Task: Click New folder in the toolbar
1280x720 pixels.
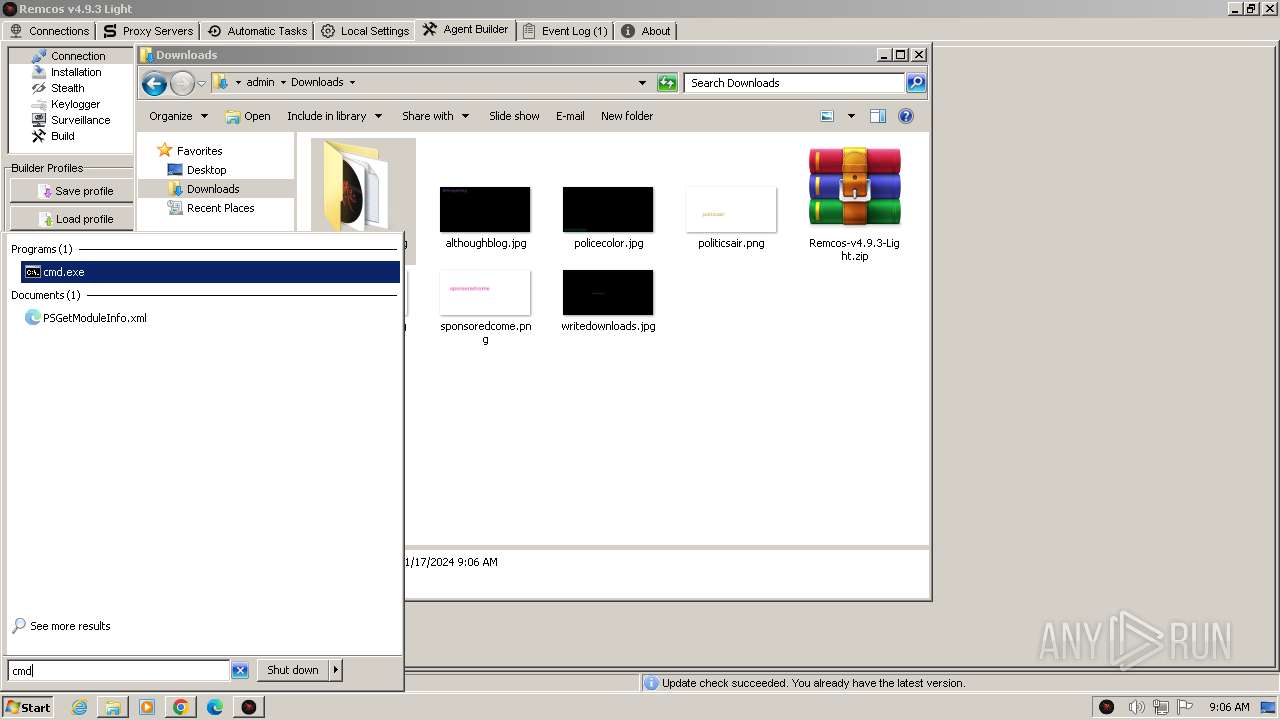Action: [x=627, y=116]
